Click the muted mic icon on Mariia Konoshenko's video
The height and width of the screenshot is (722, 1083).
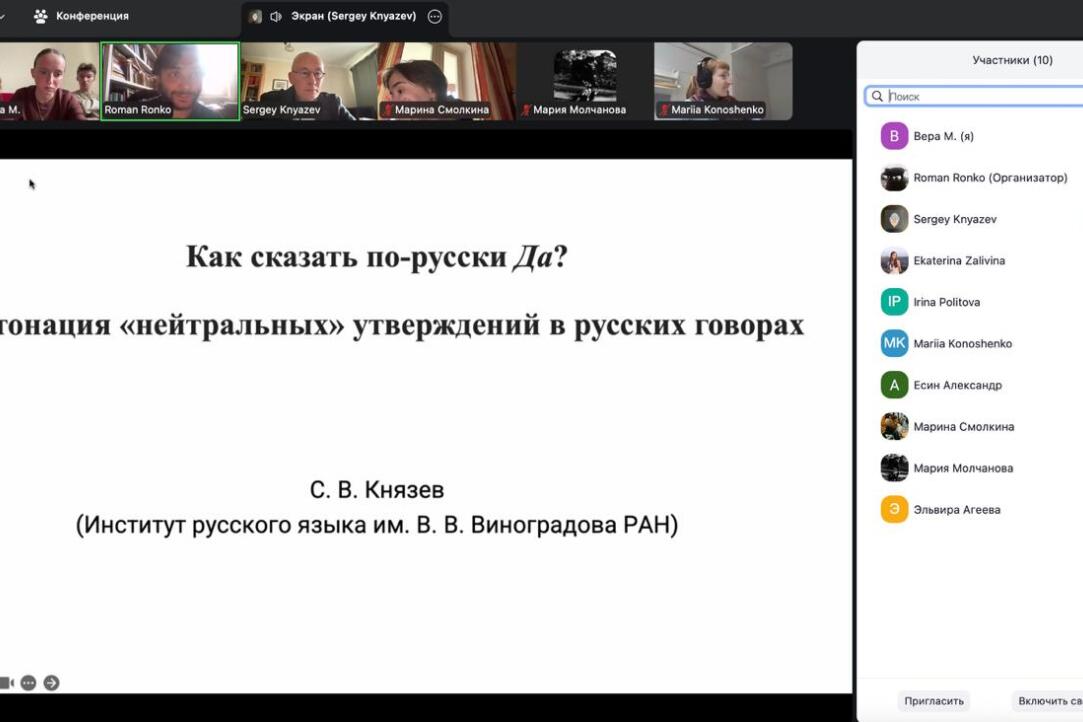(x=663, y=110)
